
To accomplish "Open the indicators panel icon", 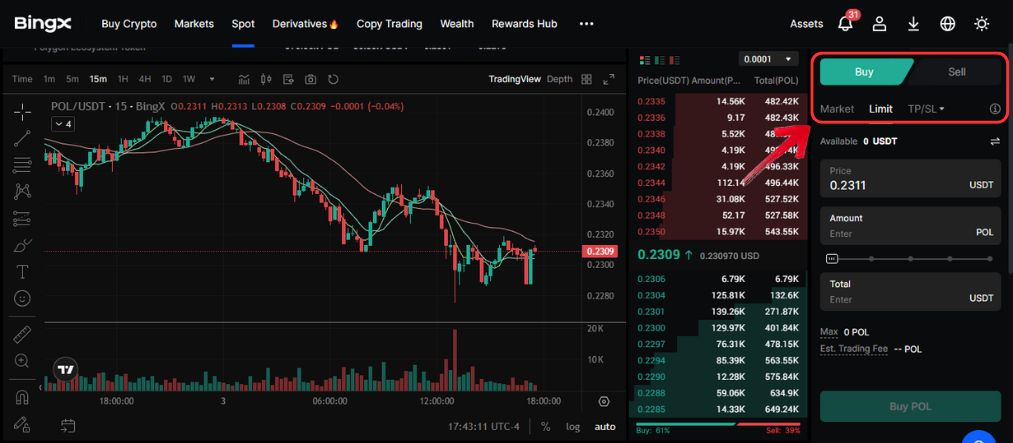I will [244, 79].
